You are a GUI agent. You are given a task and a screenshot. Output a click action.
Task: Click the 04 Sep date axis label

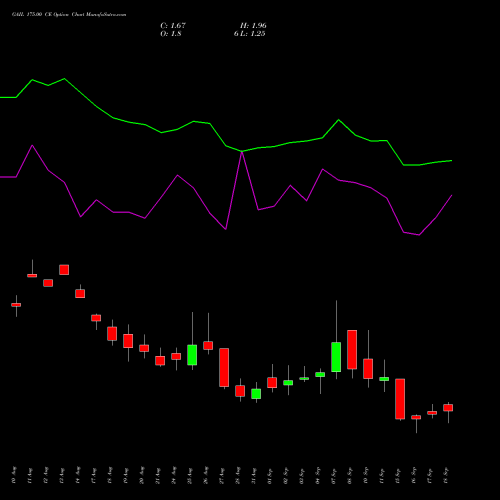[318, 476]
